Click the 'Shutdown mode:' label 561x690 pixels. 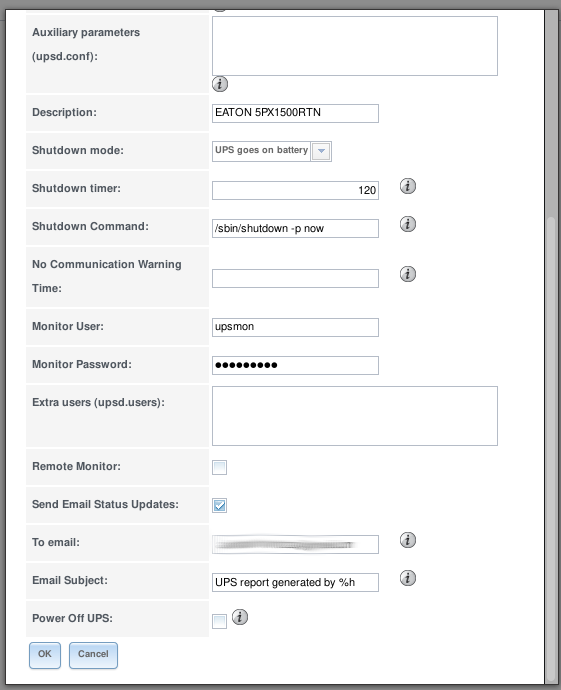click(78, 150)
